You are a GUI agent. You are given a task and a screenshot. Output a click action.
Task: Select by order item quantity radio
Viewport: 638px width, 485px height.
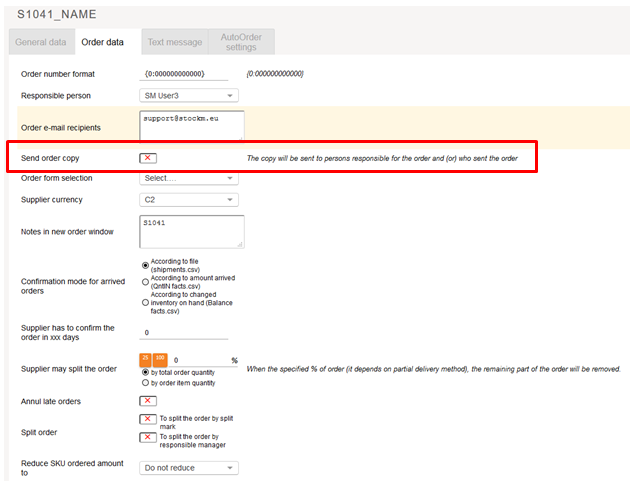(145, 382)
